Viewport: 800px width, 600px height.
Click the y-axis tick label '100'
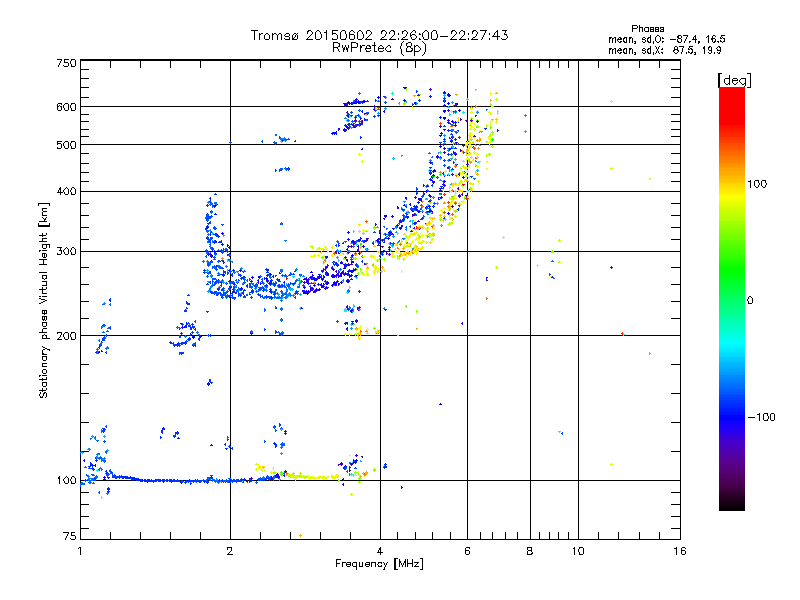click(66, 481)
